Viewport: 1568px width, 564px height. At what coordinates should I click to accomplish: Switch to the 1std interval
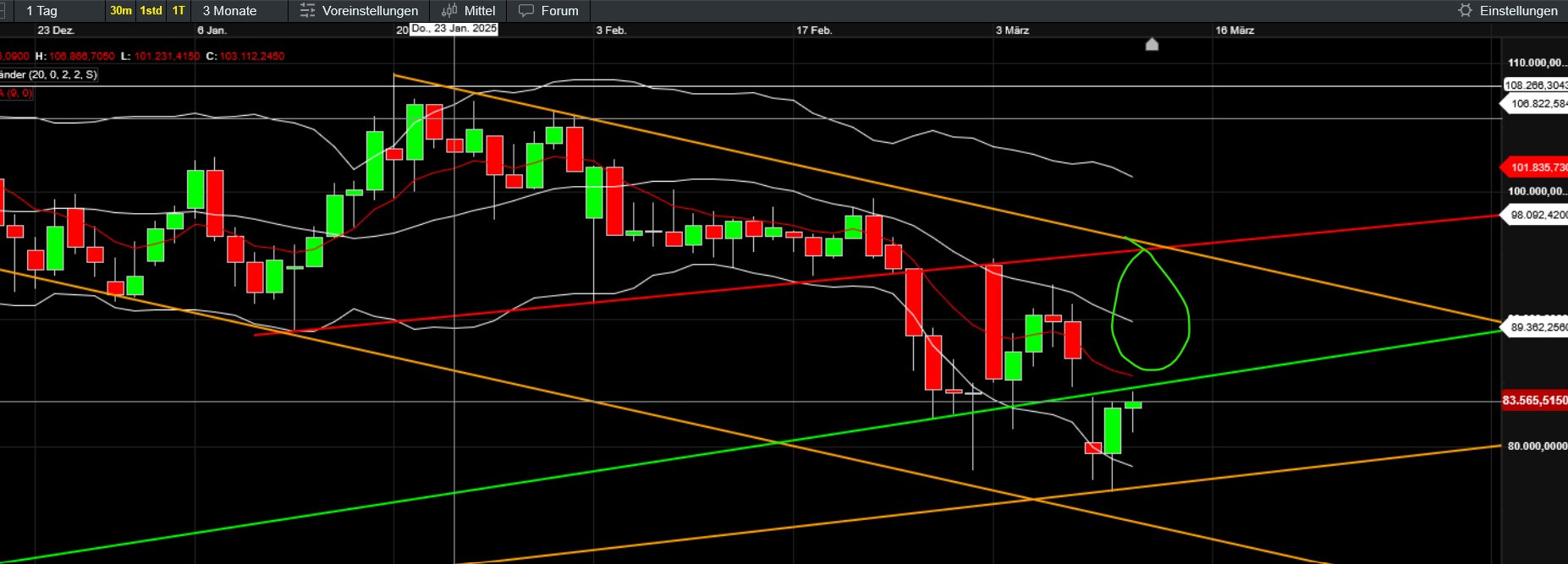151,11
